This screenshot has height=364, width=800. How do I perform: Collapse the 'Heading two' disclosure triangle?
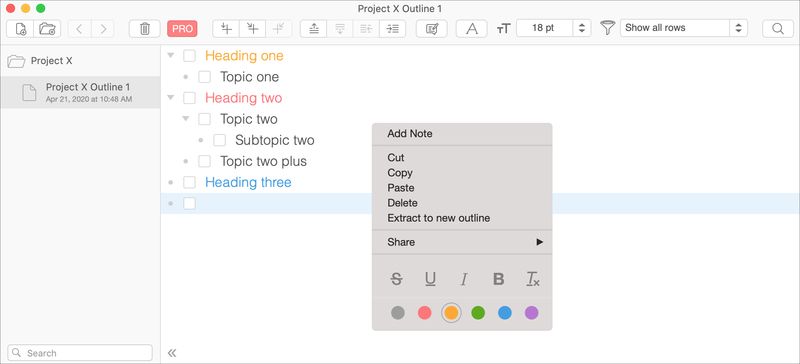coord(170,97)
